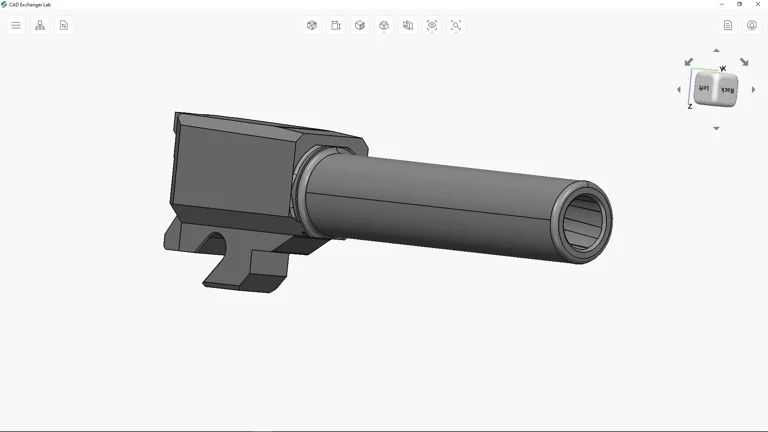The height and width of the screenshot is (432, 768).
Task: Open the model structure tree panel
Action: [x=40, y=25]
